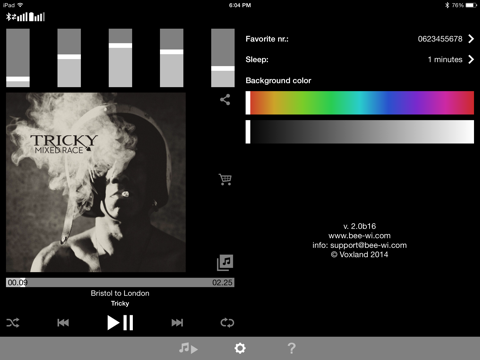Open the music library icon
The height and width of the screenshot is (360, 480).
click(x=225, y=263)
